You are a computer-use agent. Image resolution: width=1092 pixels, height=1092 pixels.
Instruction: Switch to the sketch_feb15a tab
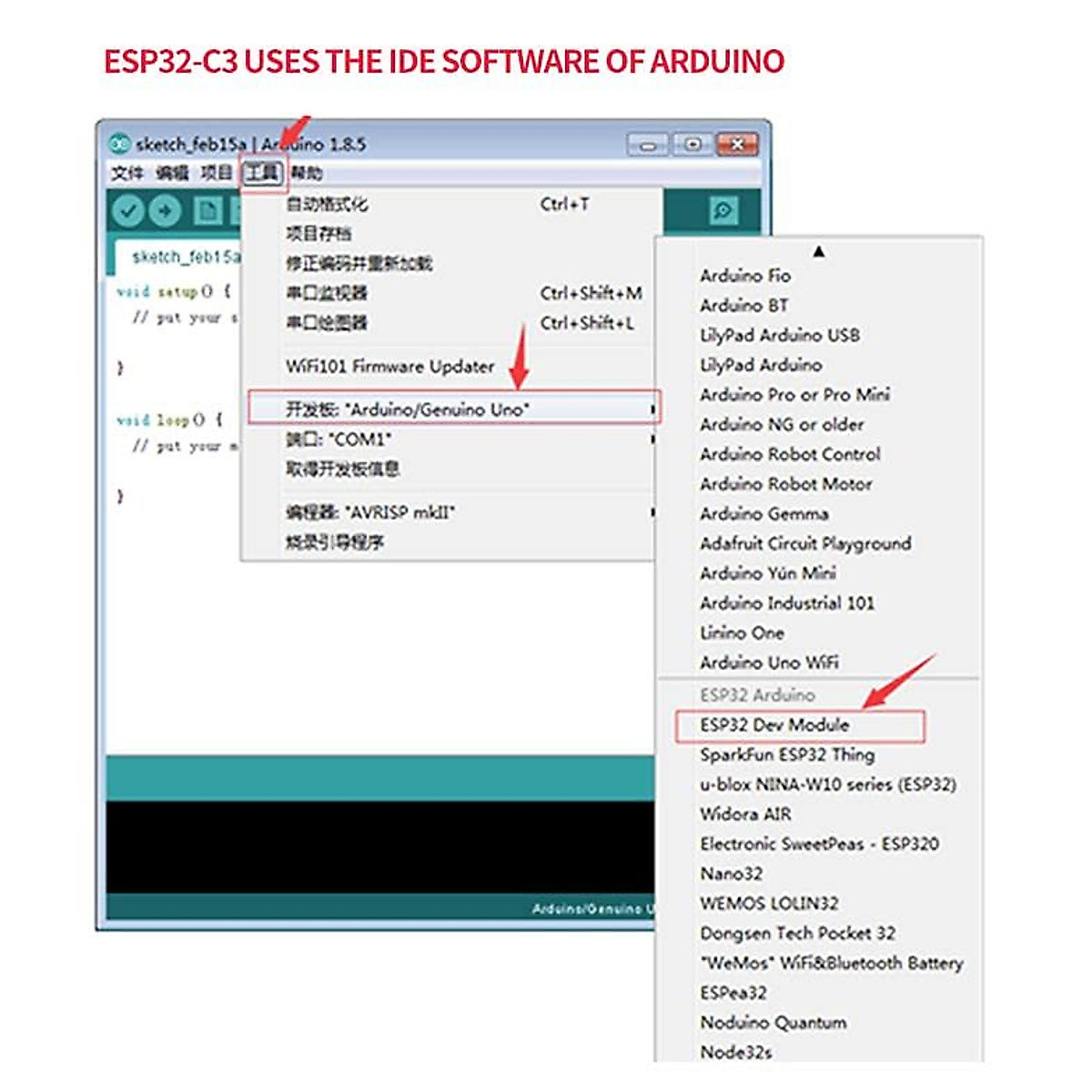(x=182, y=258)
